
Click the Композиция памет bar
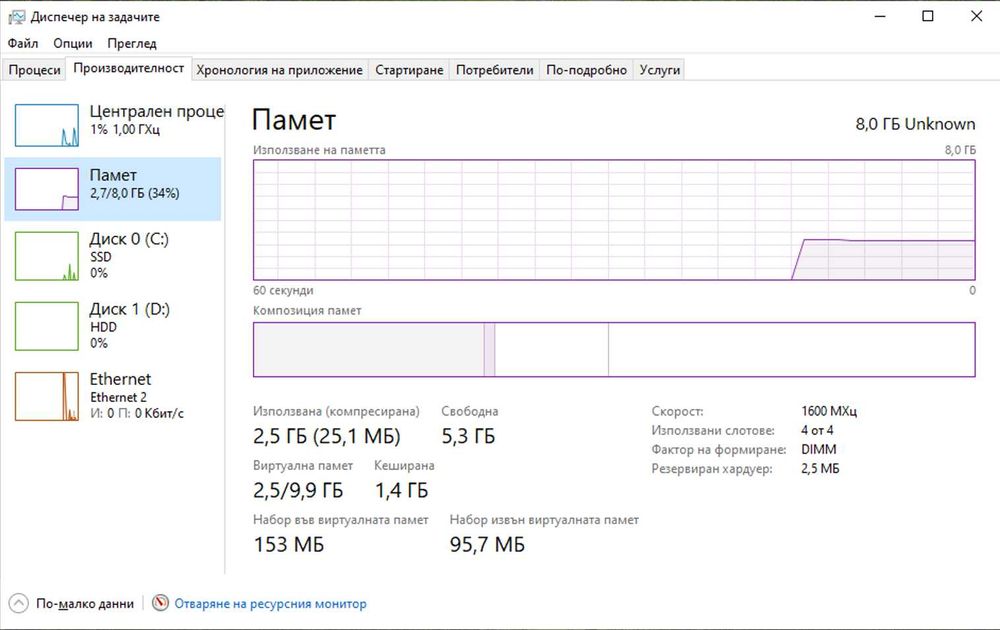pos(614,349)
